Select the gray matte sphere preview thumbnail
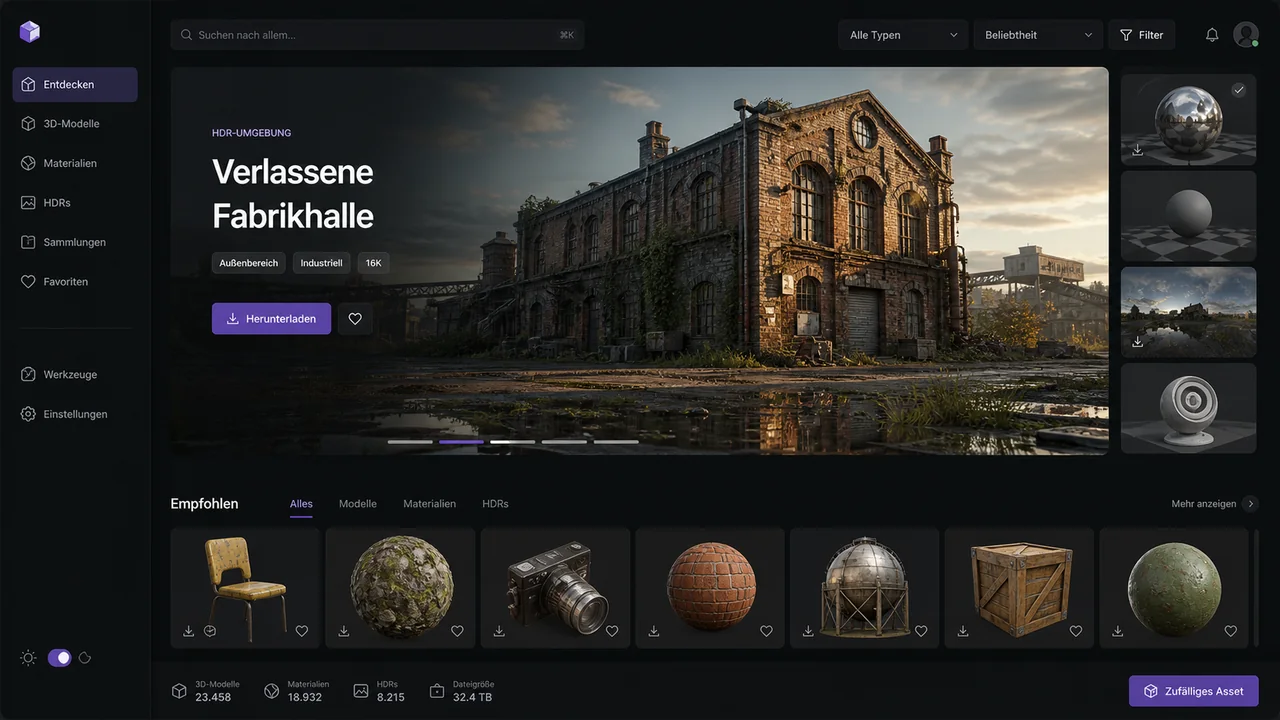Image resolution: width=1280 pixels, height=720 pixels. 1189,216
